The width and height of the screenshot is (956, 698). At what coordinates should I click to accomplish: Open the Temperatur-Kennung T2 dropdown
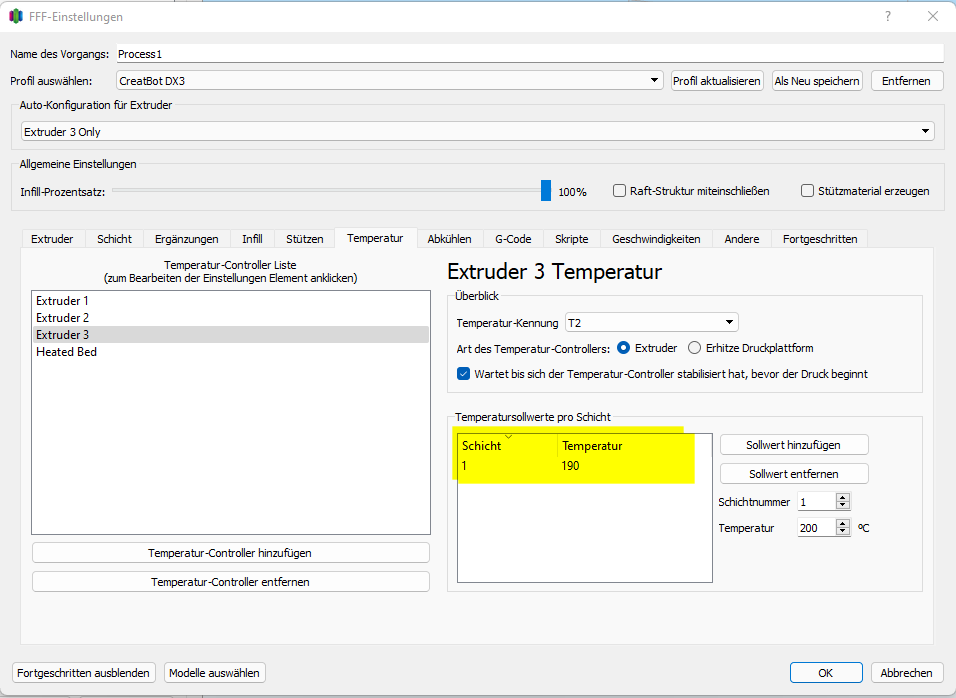tap(652, 322)
